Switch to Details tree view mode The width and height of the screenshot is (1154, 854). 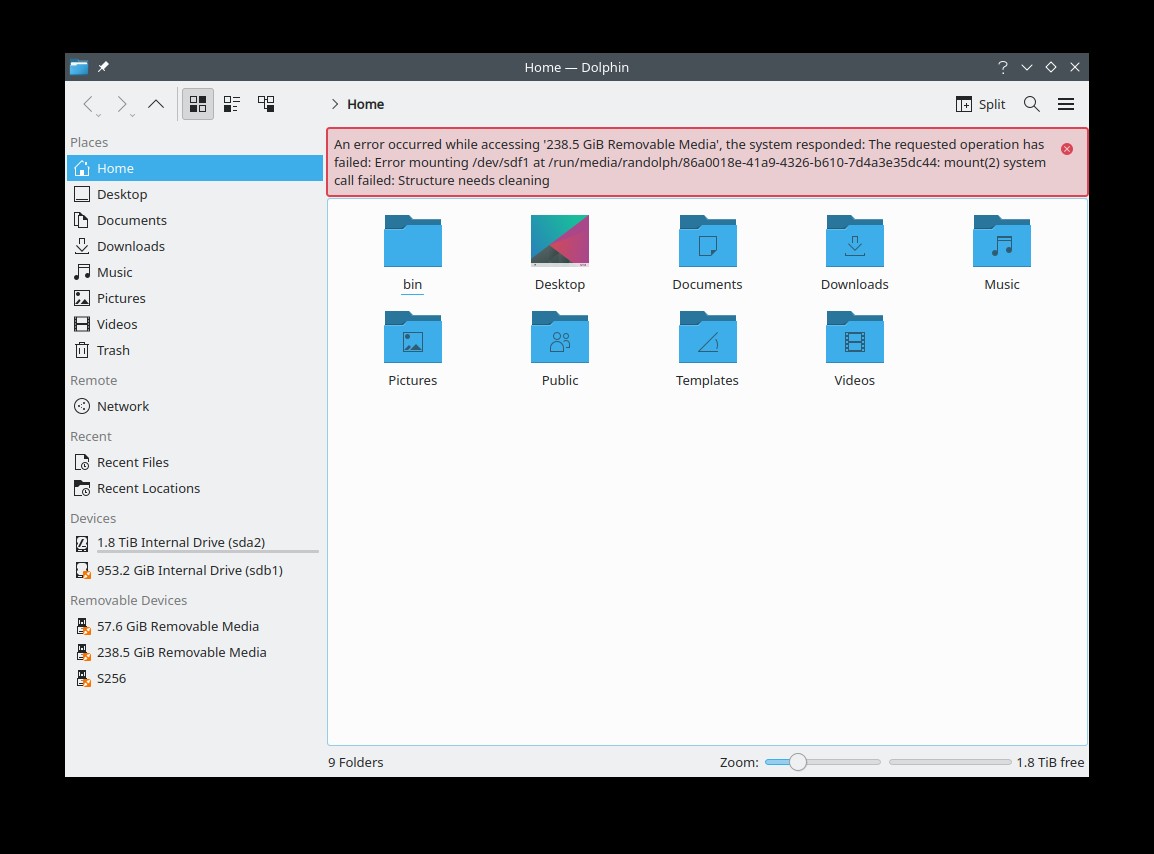[x=266, y=104]
